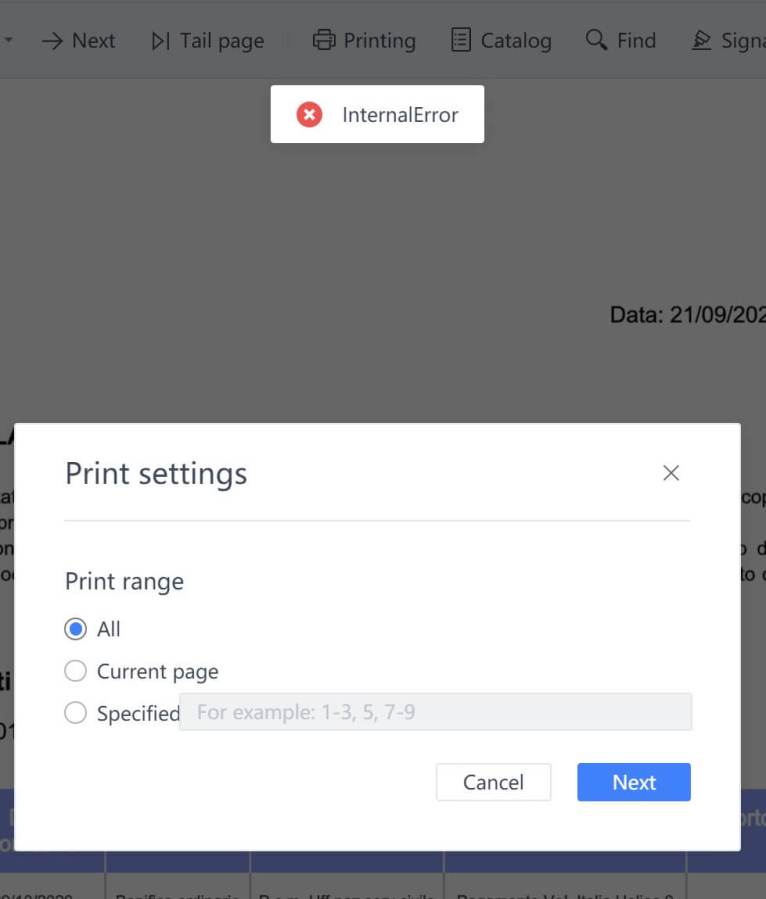Select the Specified range radio button
This screenshot has width=766, height=899.
click(75, 713)
